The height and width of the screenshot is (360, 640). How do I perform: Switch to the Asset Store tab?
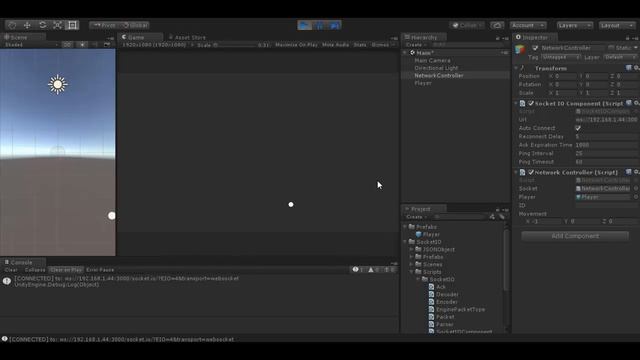187,37
